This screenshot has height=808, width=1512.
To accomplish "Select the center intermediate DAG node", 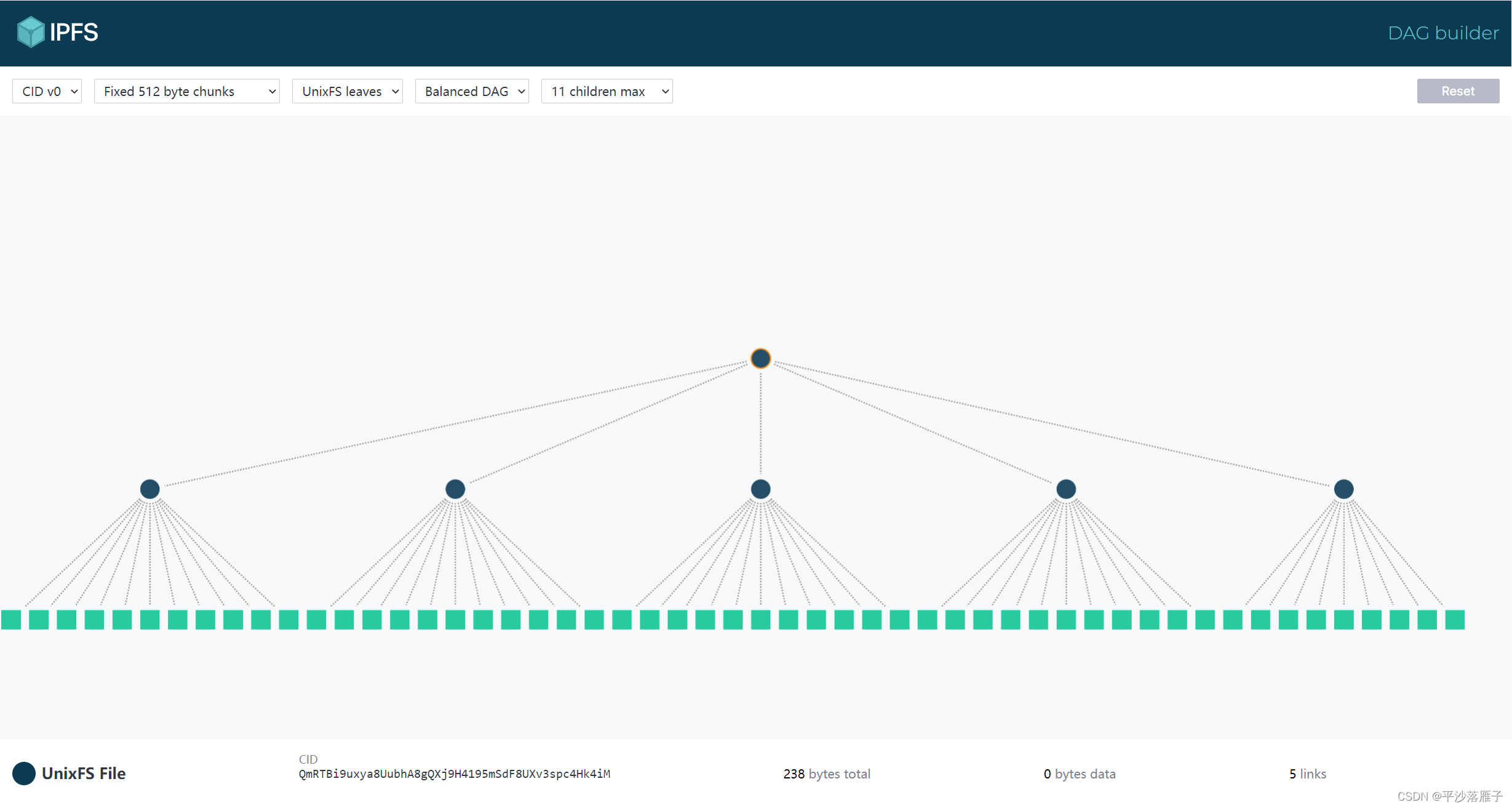I will click(760, 489).
